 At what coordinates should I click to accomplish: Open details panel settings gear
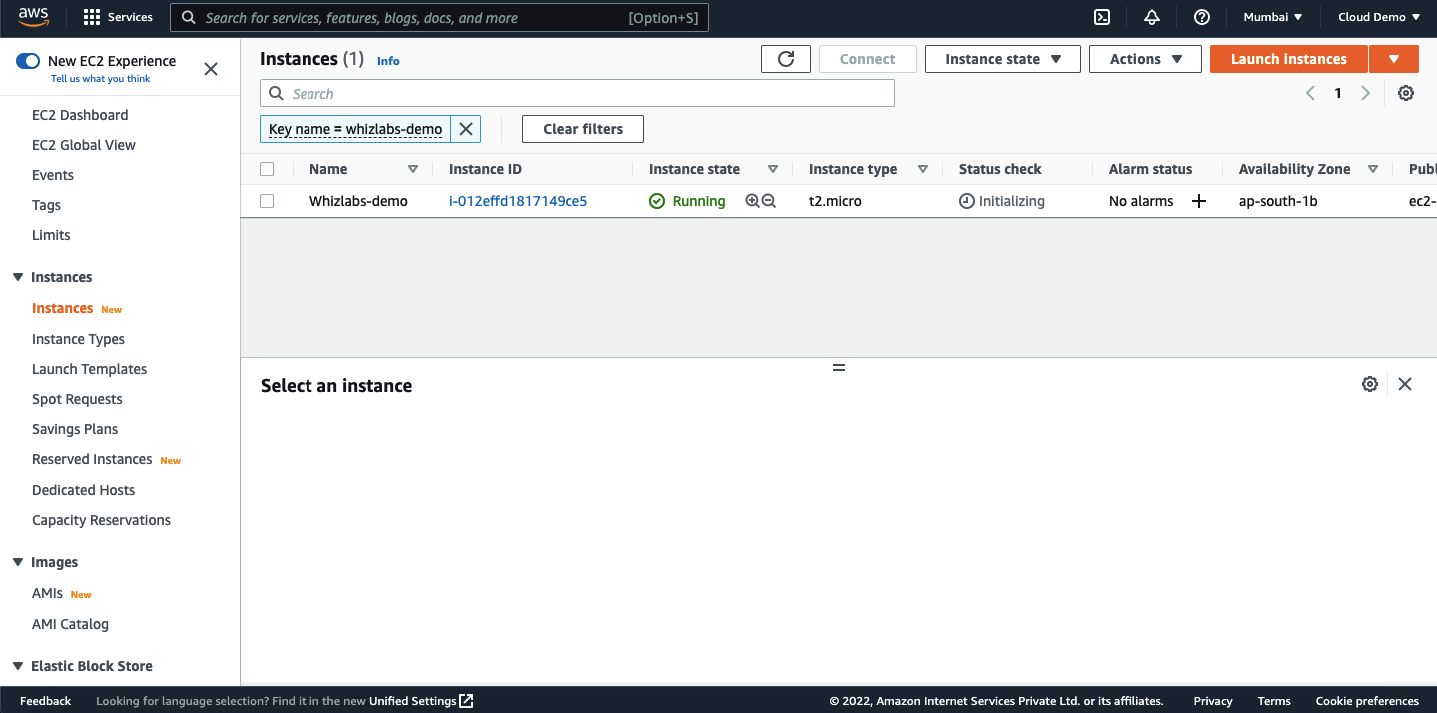(1370, 384)
